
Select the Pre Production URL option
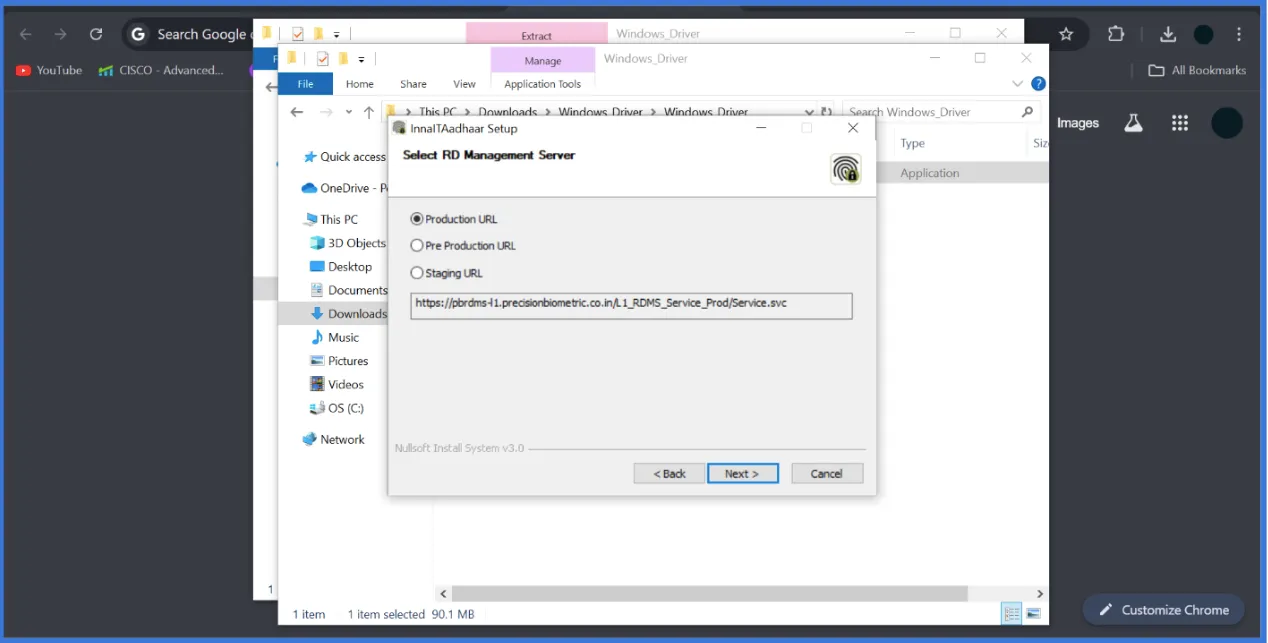click(x=417, y=245)
